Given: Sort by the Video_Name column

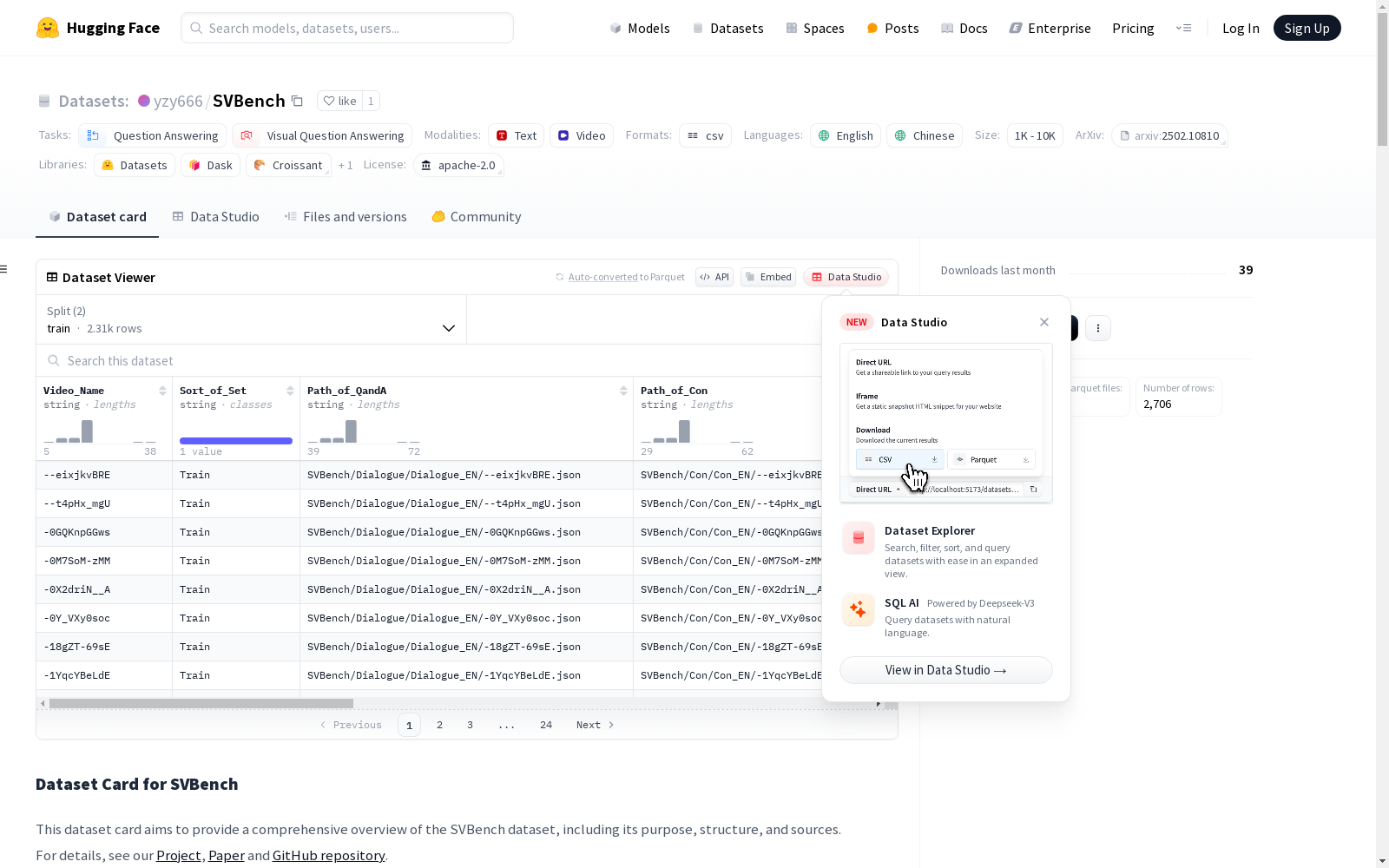Looking at the screenshot, I should coord(162,391).
